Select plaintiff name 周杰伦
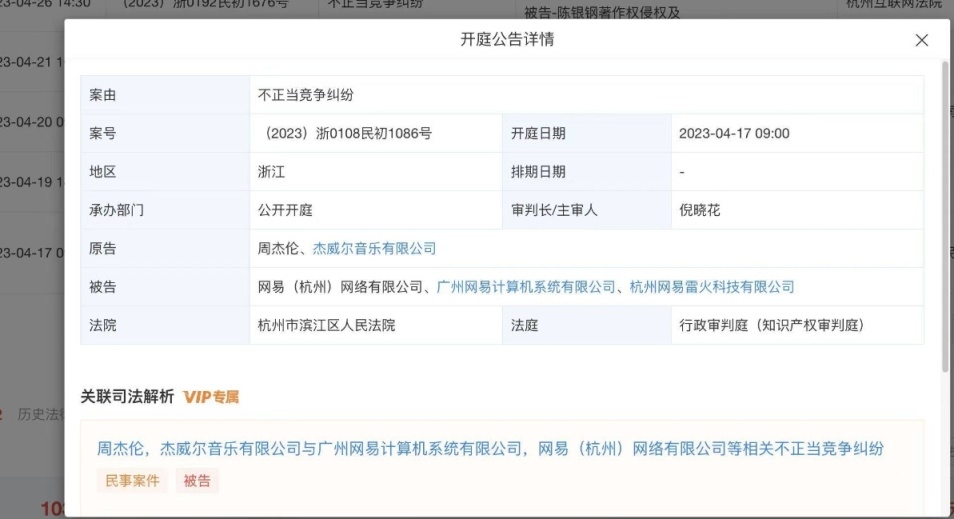954x519 pixels. 278,248
